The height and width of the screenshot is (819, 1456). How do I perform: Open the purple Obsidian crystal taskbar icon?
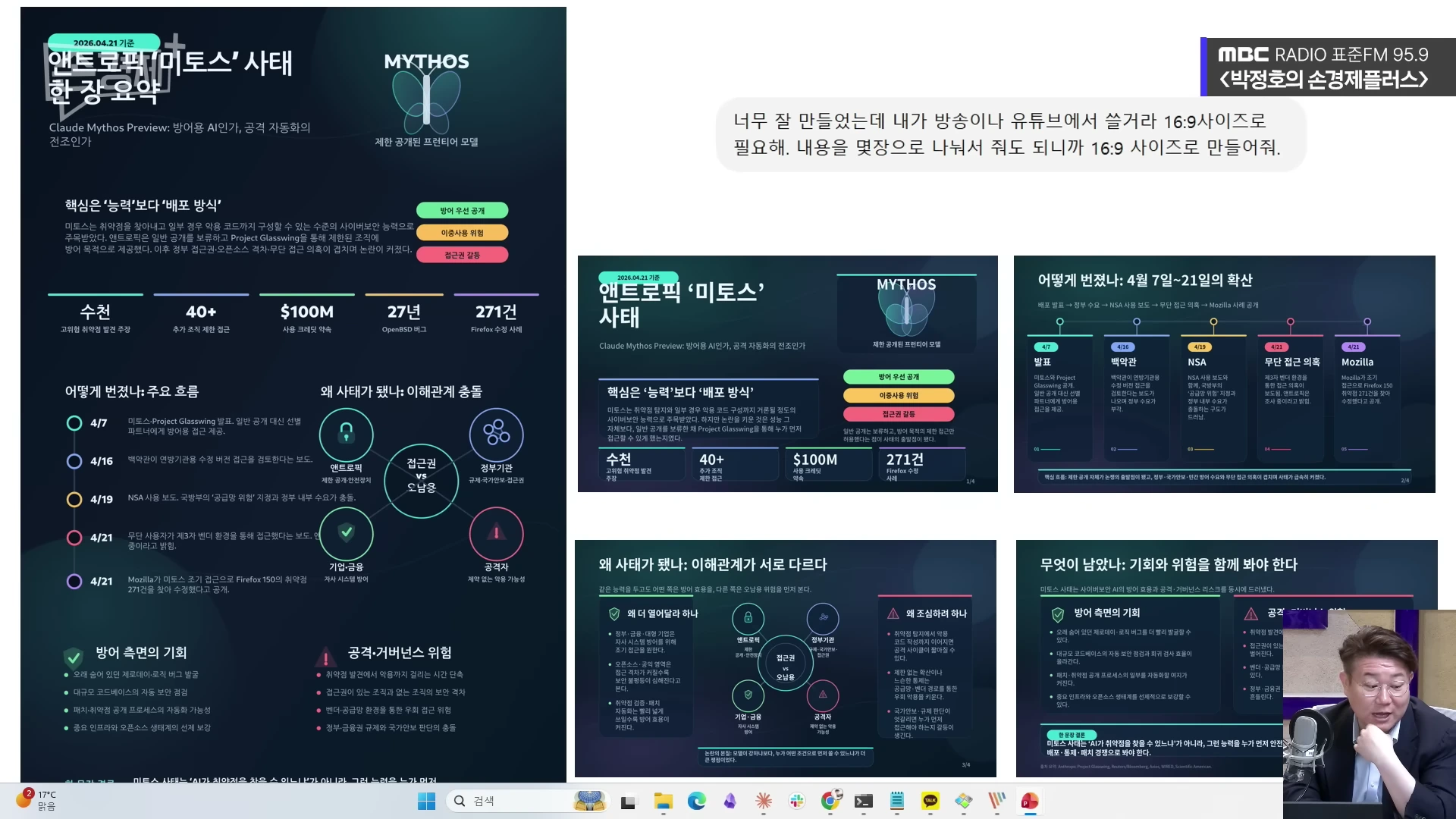[x=730, y=801]
